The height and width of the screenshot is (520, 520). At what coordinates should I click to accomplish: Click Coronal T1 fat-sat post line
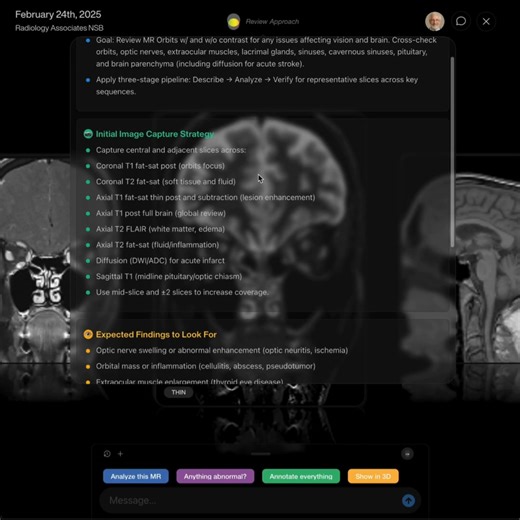[x=160, y=166]
